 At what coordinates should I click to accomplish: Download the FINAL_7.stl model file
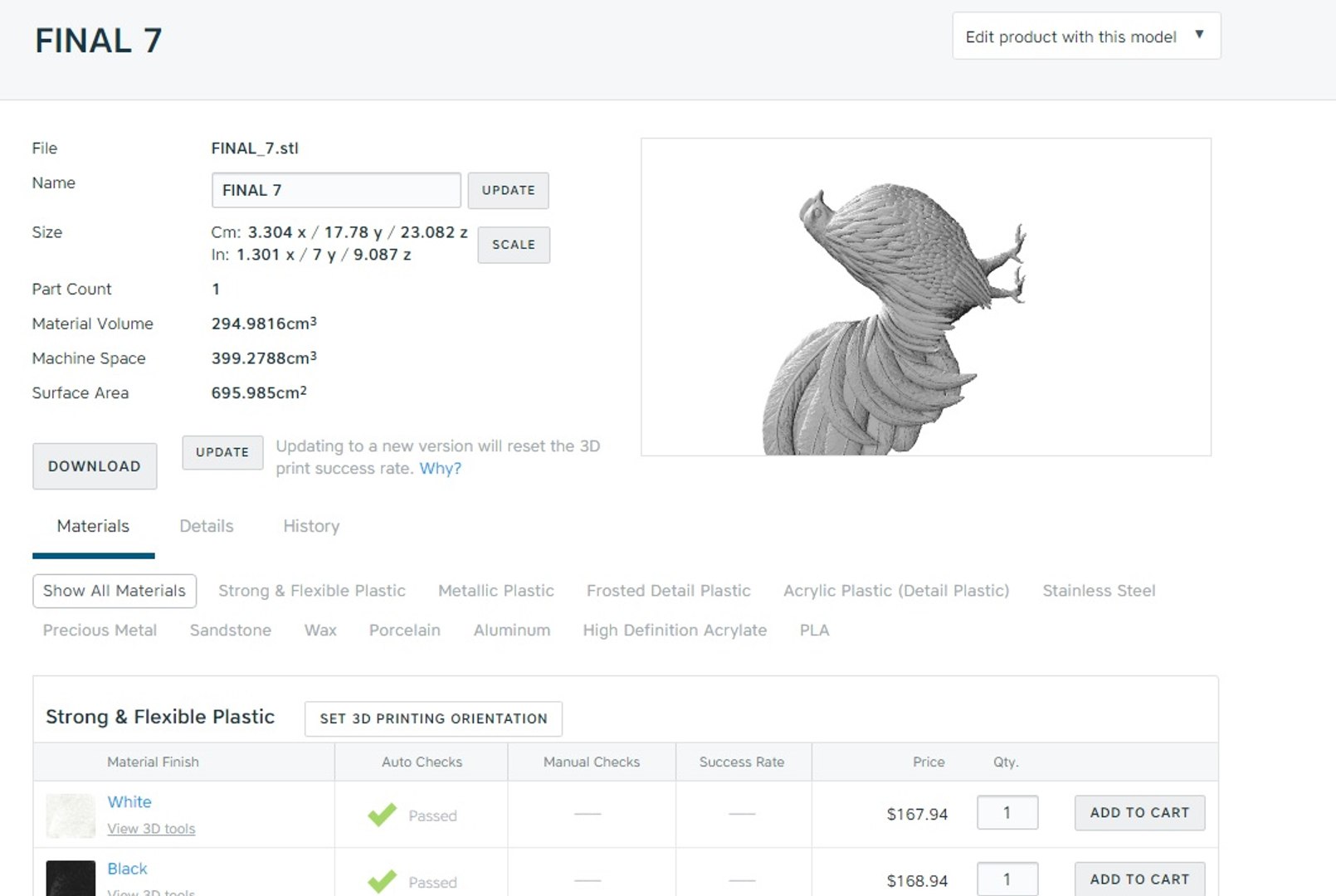coord(95,466)
